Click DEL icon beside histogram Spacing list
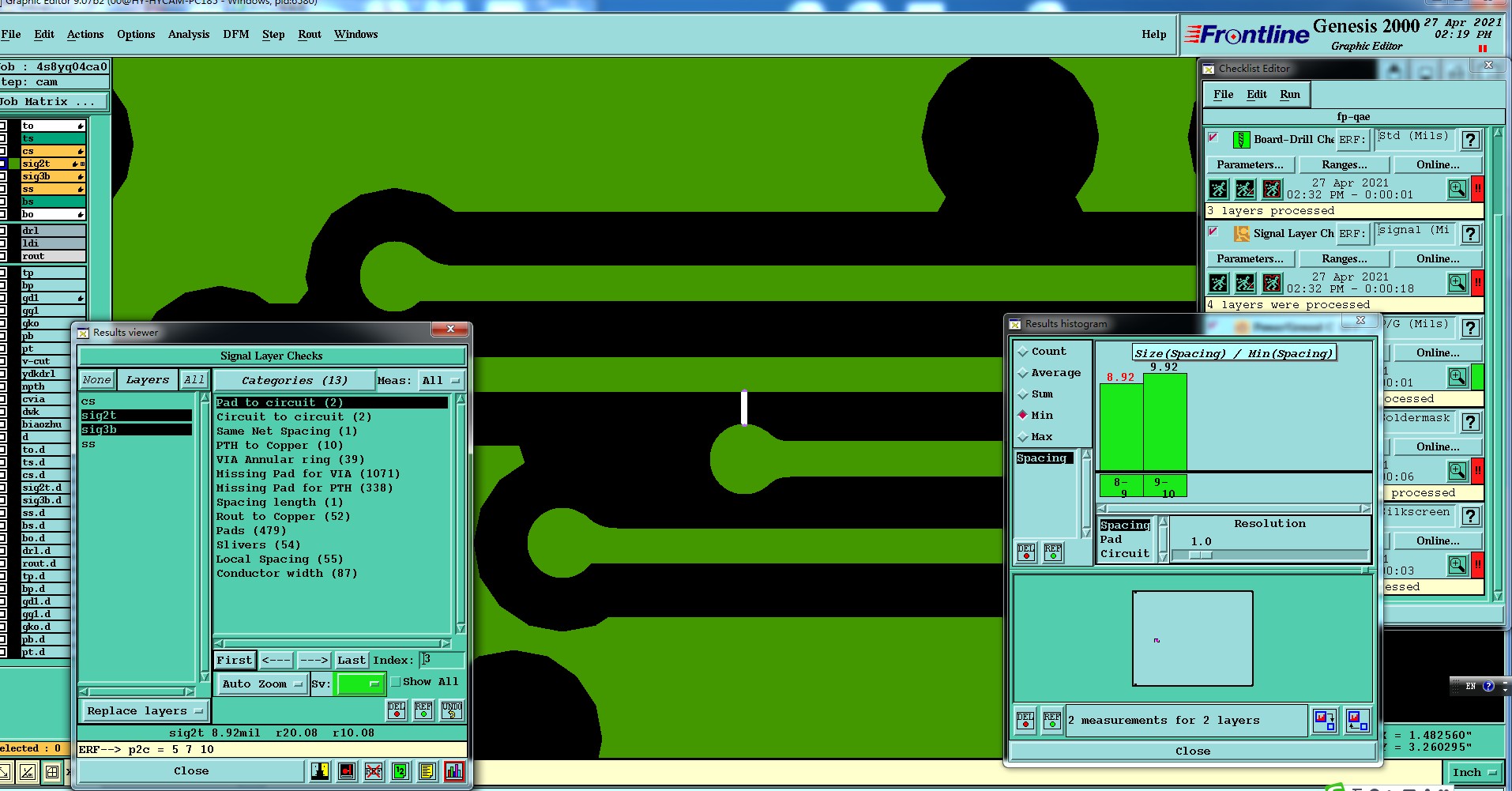Image resolution: width=1512 pixels, height=791 pixels. click(1026, 552)
